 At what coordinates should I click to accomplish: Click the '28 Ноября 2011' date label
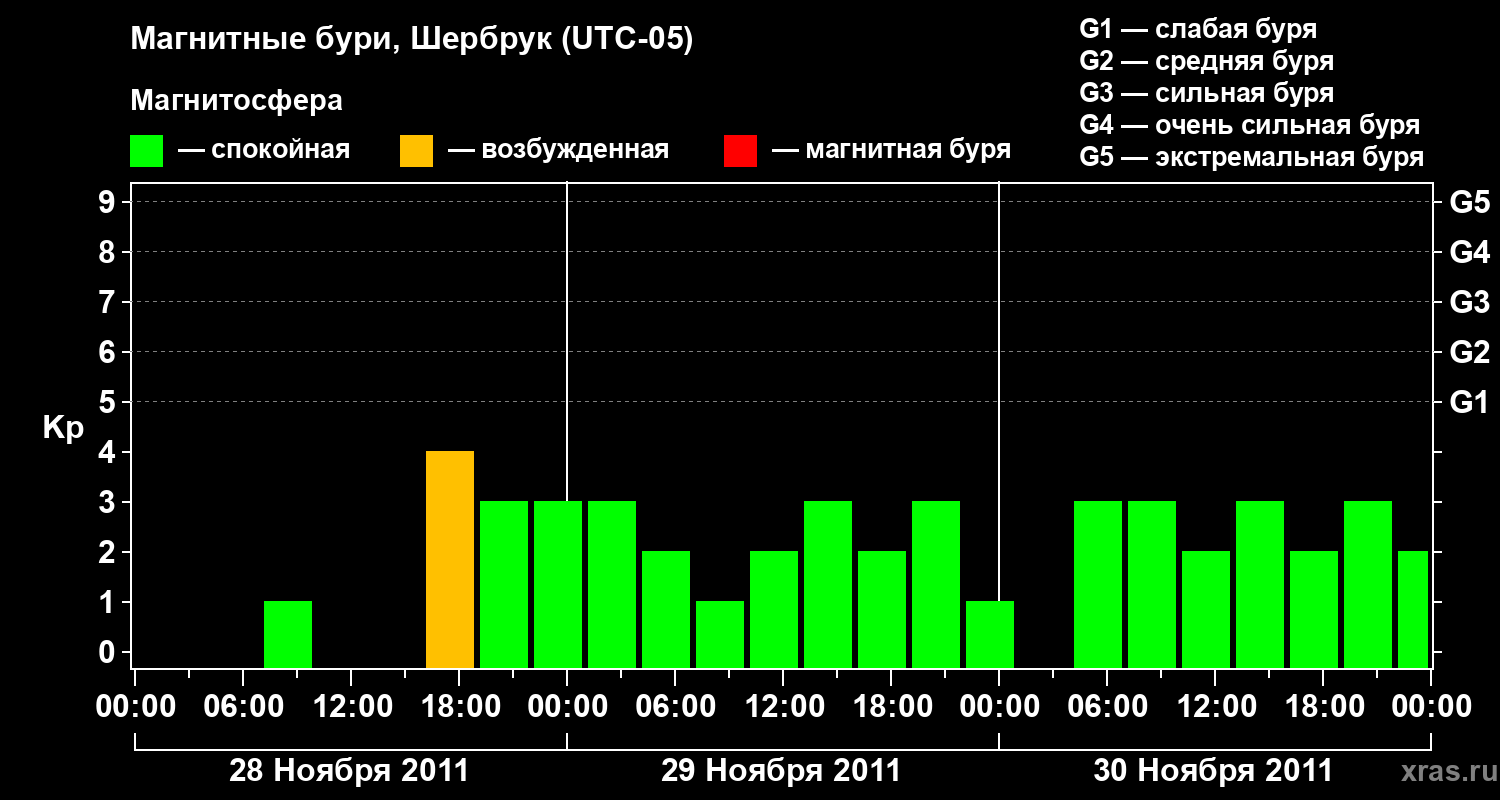349,771
